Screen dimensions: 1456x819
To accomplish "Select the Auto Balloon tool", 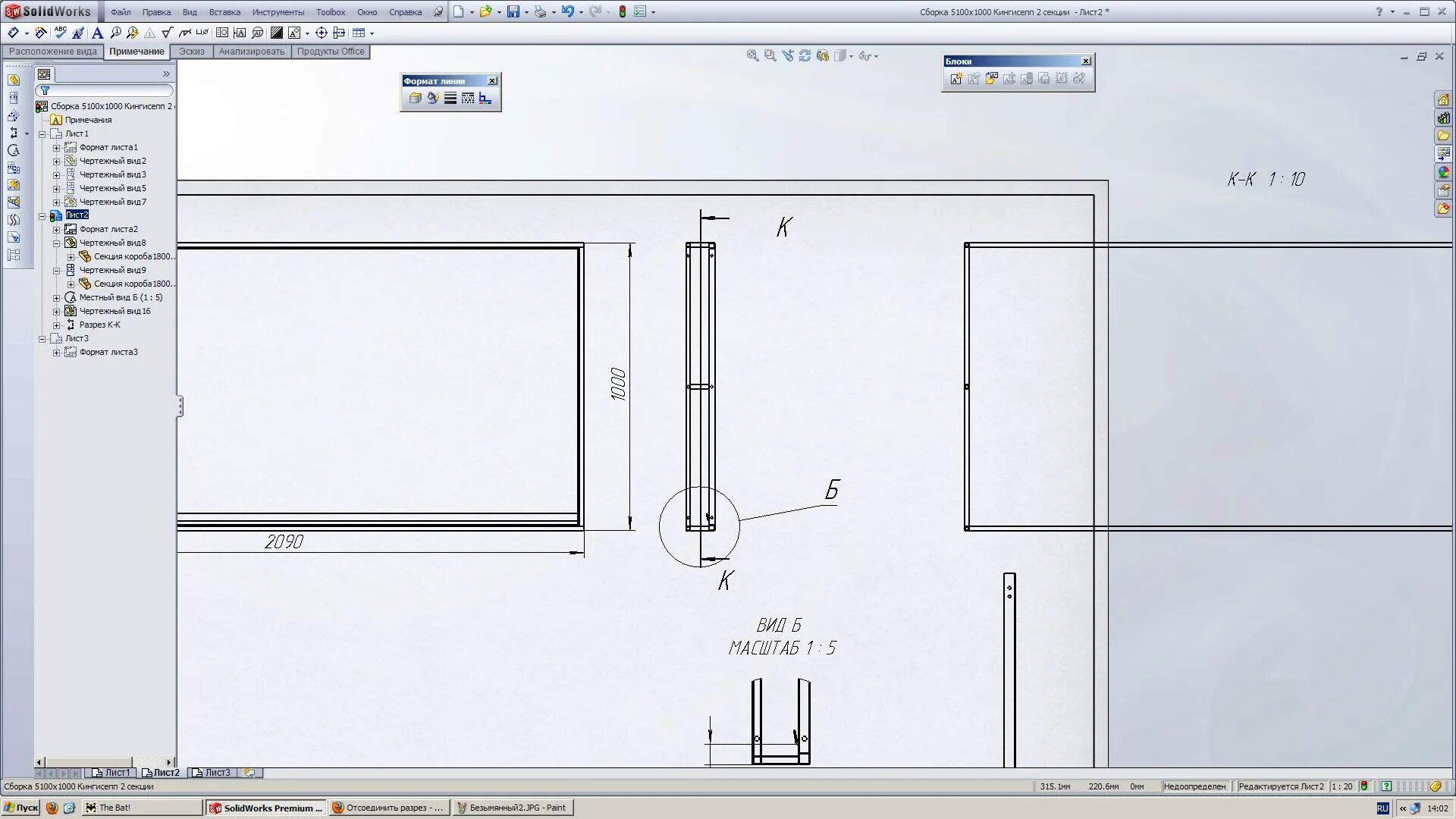I will (x=133, y=33).
